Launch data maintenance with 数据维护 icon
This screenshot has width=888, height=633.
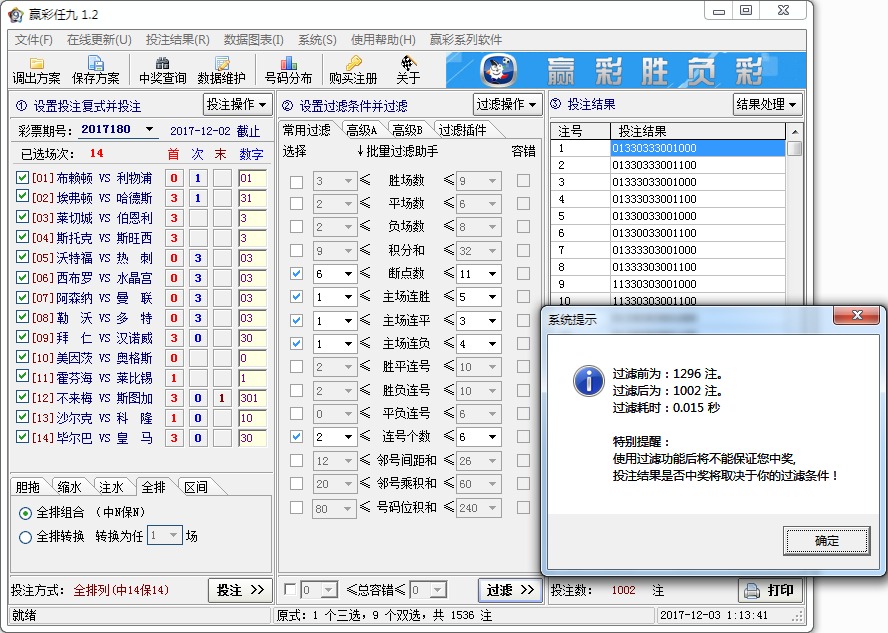pyautogui.click(x=220, y=70)
